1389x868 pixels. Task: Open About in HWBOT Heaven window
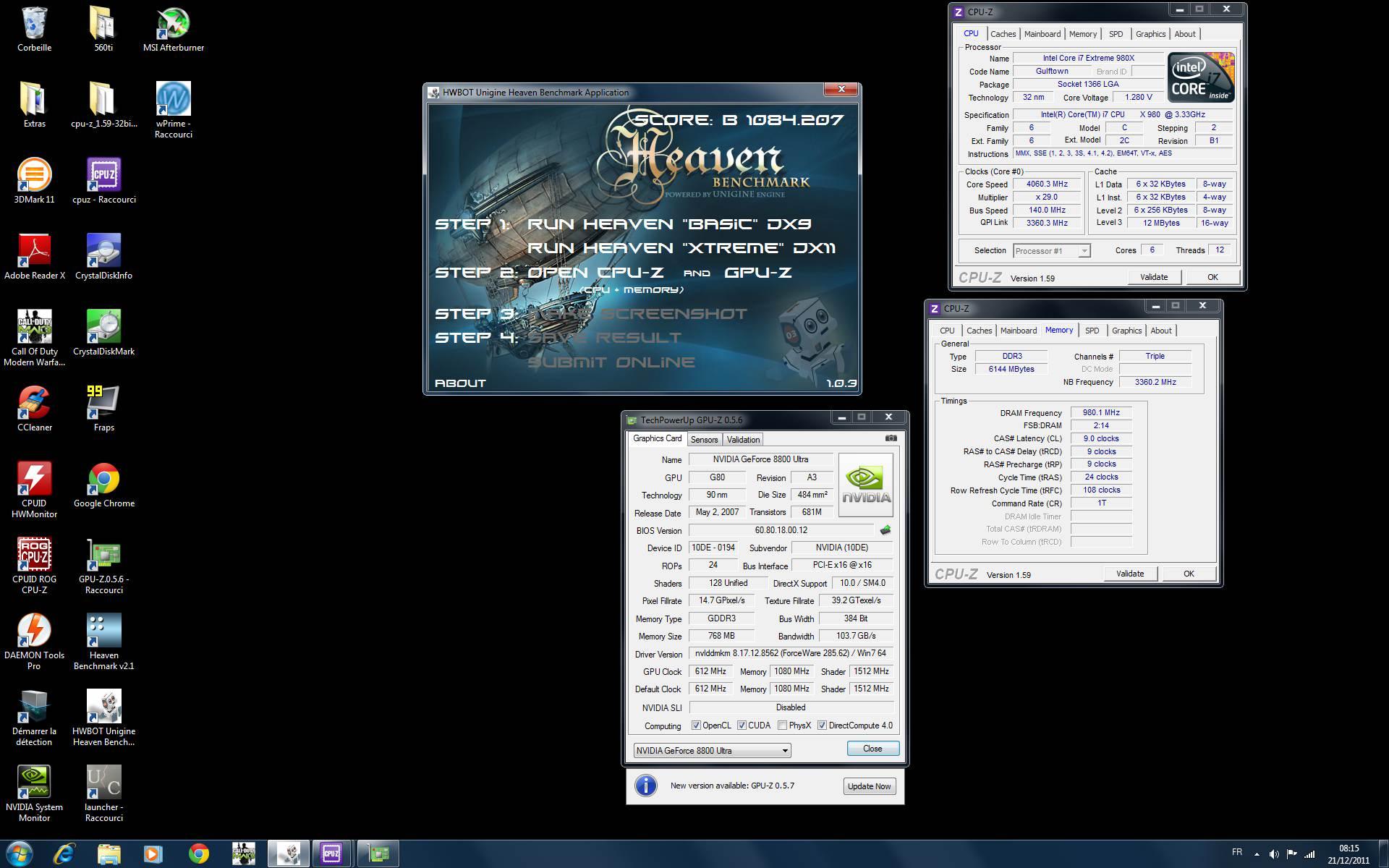pos(460,383)
